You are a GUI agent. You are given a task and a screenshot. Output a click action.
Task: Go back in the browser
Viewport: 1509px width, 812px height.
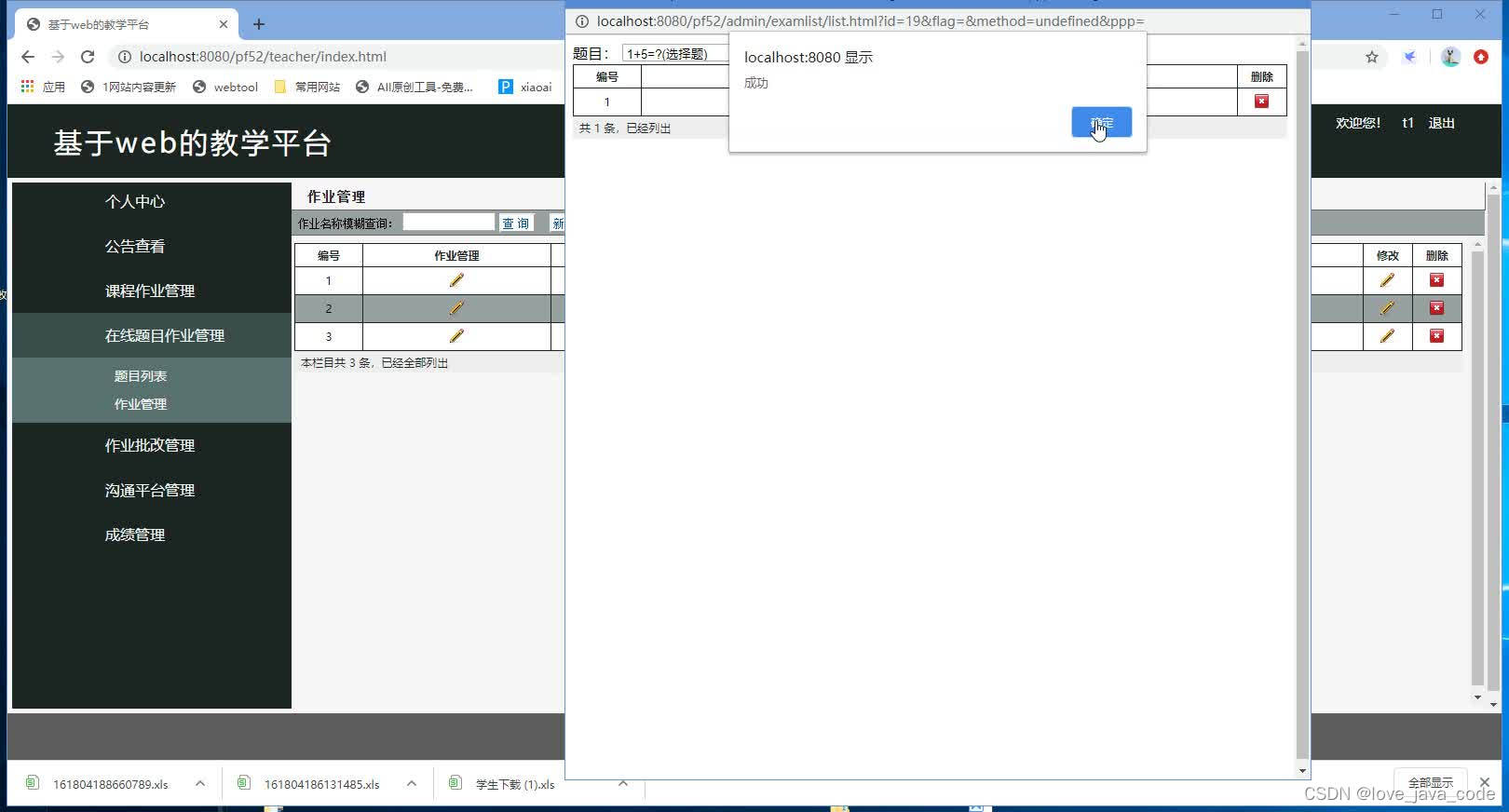point(27,57)
